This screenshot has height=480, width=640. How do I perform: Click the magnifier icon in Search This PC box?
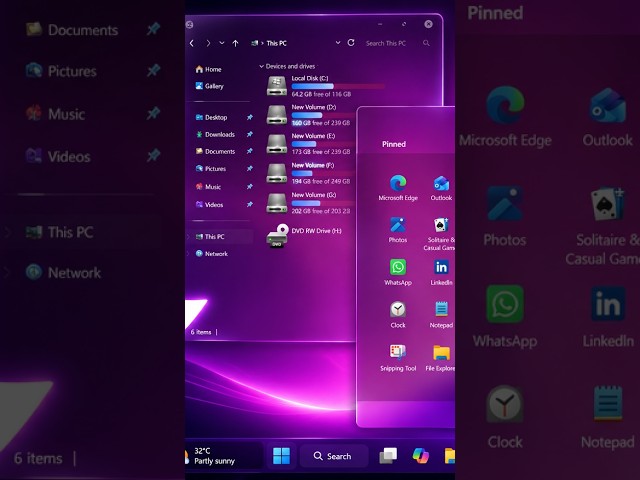(x=426, y=43)
